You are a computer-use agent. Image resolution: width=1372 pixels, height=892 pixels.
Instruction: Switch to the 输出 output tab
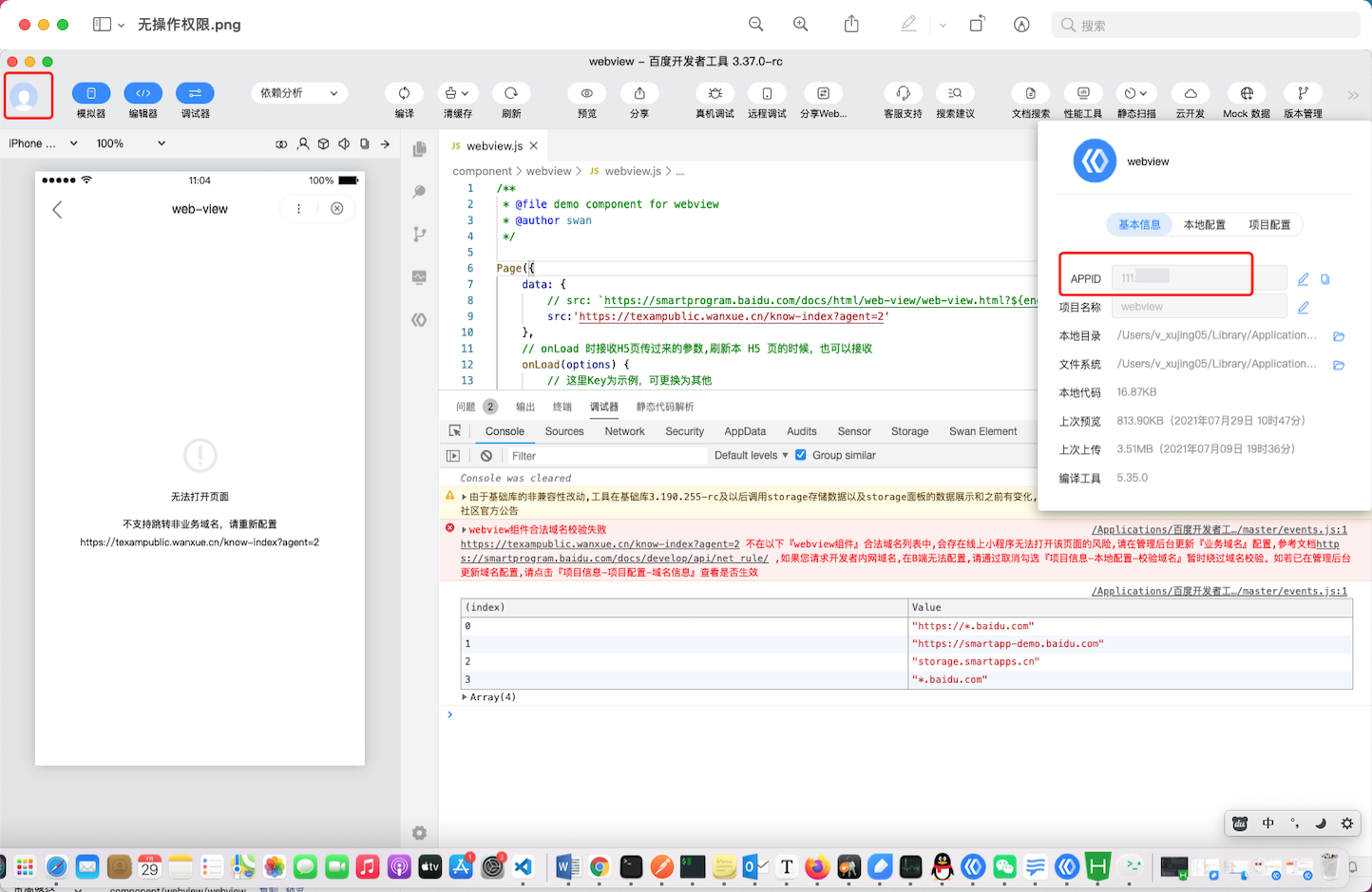[525, 407]
